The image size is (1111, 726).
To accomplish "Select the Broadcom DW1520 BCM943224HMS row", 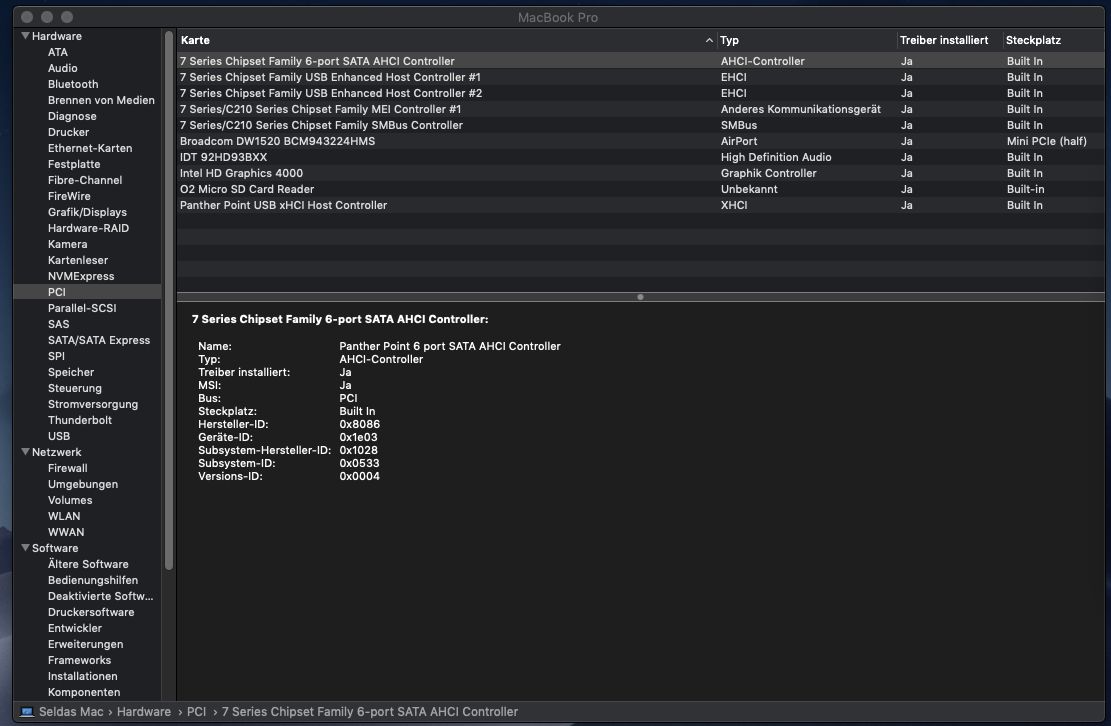I will (277, 141).
